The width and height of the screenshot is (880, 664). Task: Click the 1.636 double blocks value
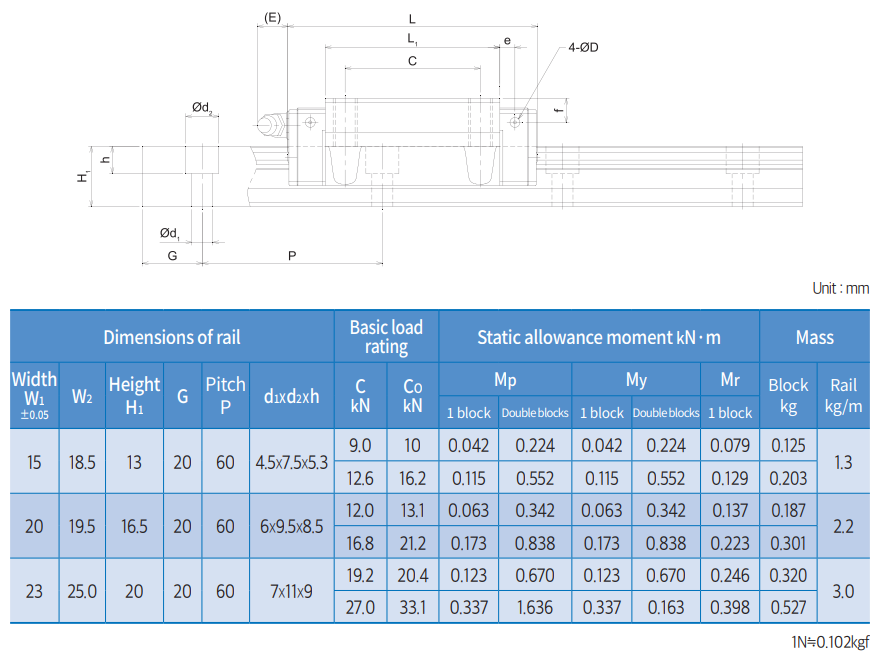(535, 607)
